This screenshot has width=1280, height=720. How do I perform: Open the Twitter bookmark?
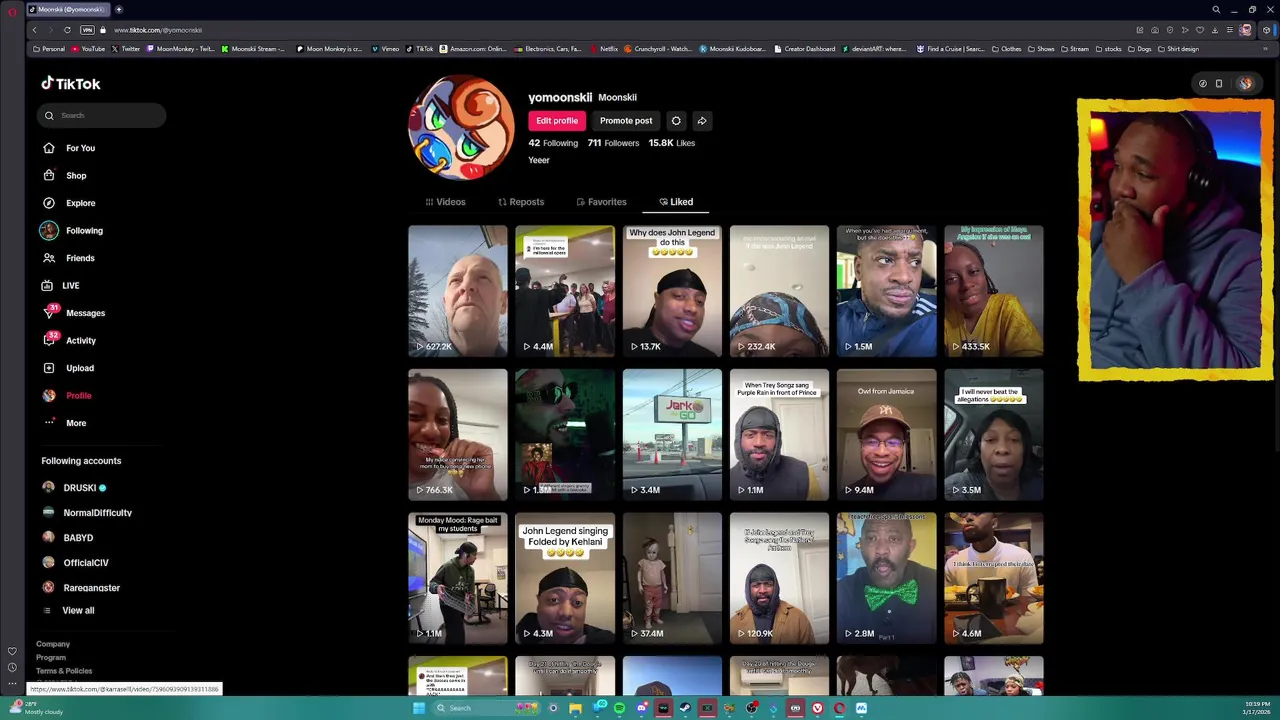125,49
